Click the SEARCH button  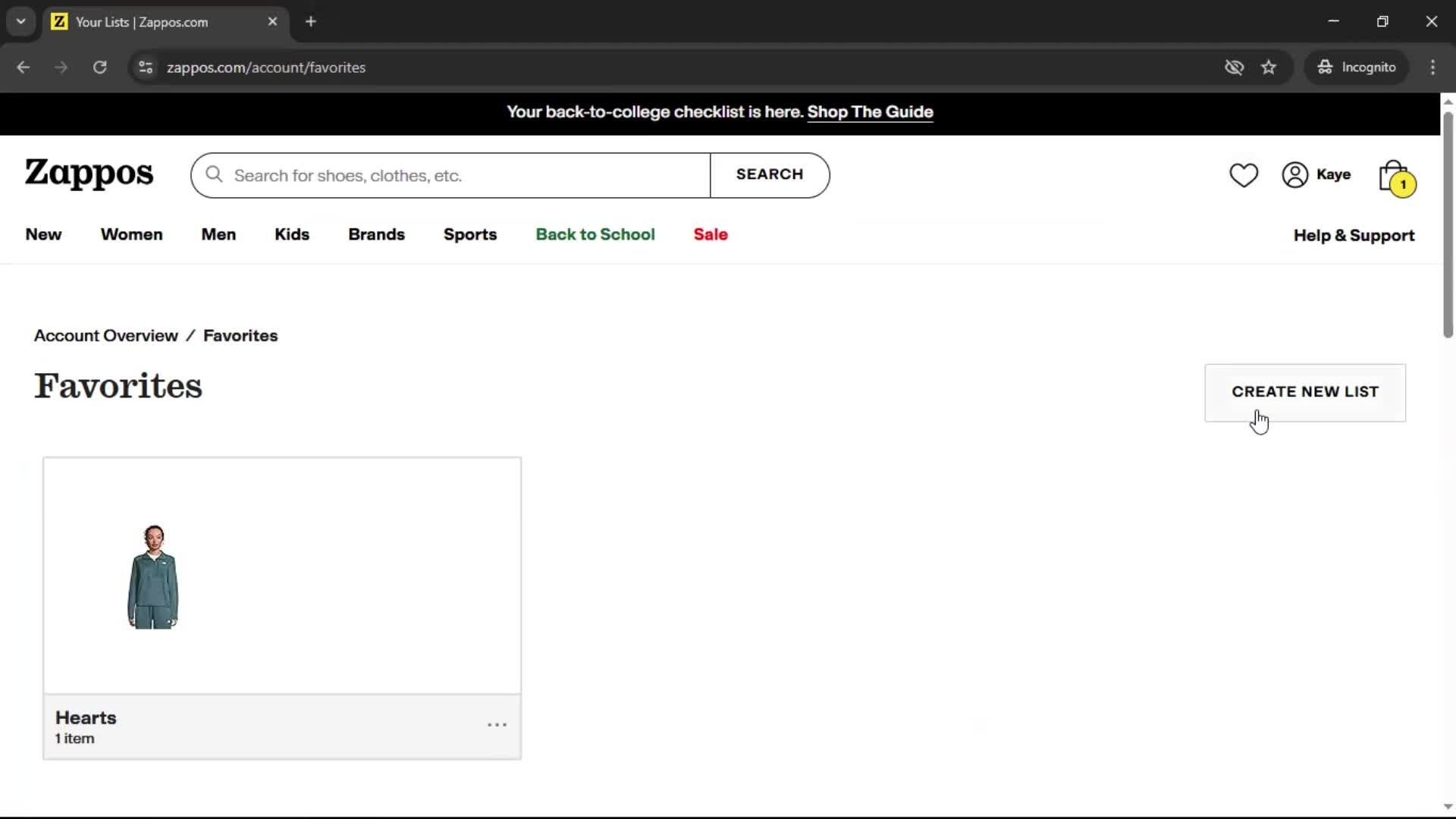pyautogui.click(x=770, y=175)
